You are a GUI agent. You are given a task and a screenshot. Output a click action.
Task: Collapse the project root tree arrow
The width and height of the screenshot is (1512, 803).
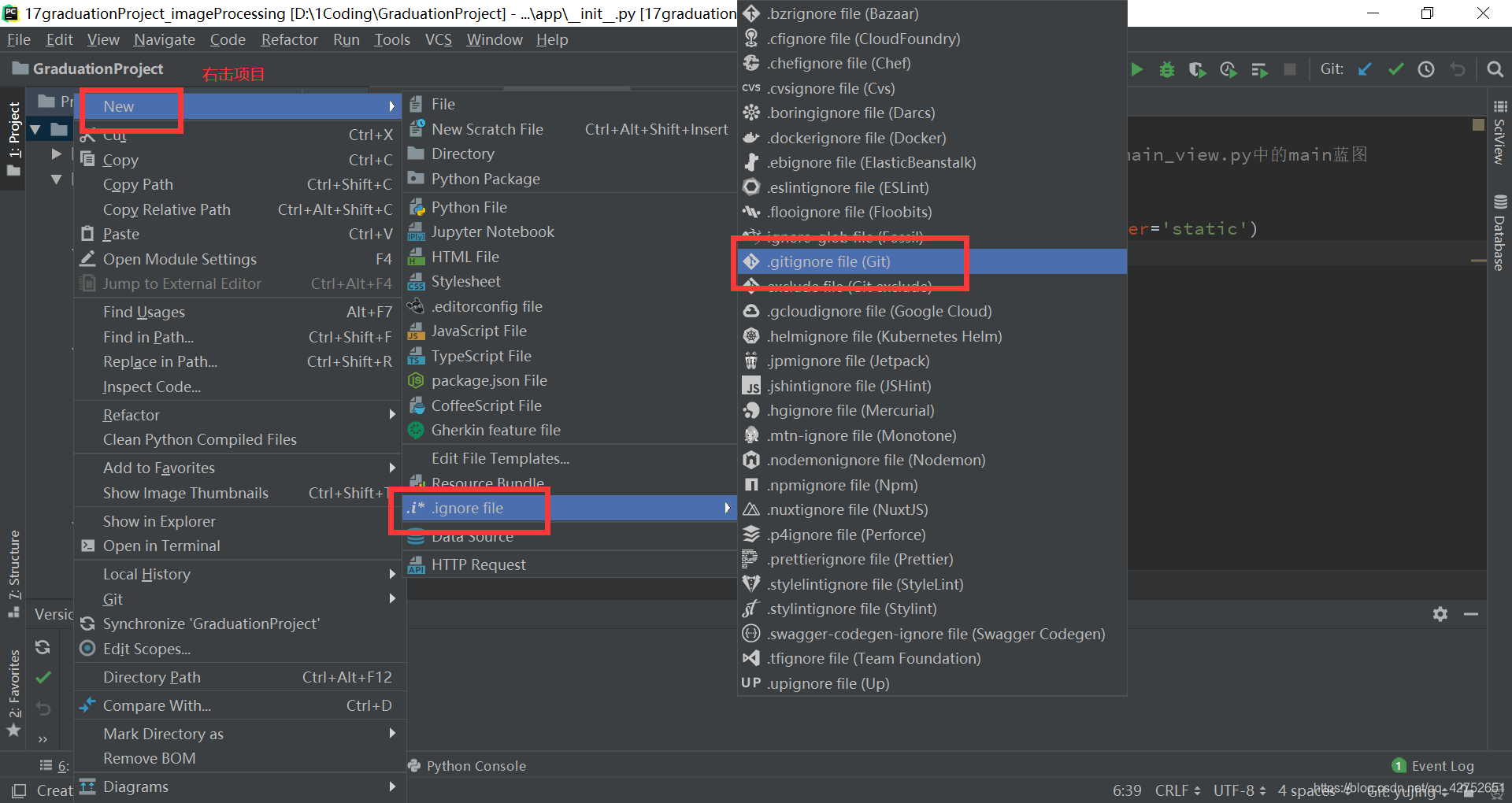[x=35, y=129]
